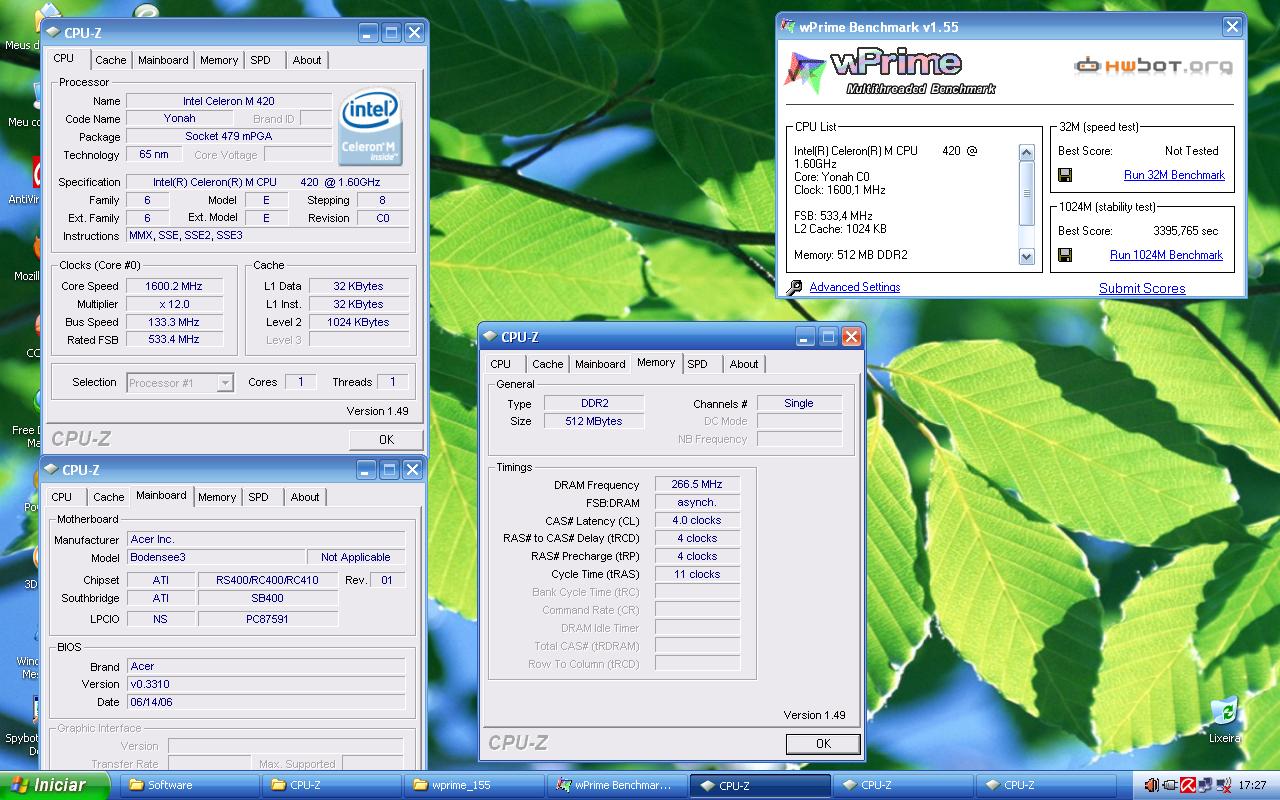Select the CPU tab in the Timings CPU-Z window
1280x800 pixels.
point(501,364)
